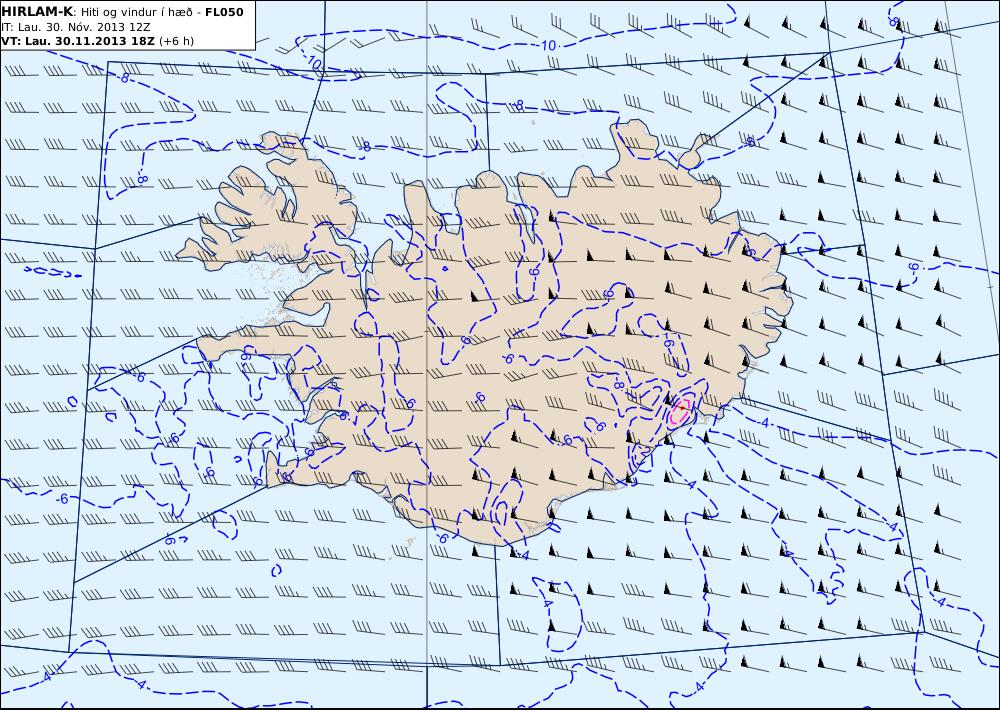This screenshot has width=1000, height=710.
Task: Click the "HIRLAM-K" title text
Action: [x=37, y=12]
